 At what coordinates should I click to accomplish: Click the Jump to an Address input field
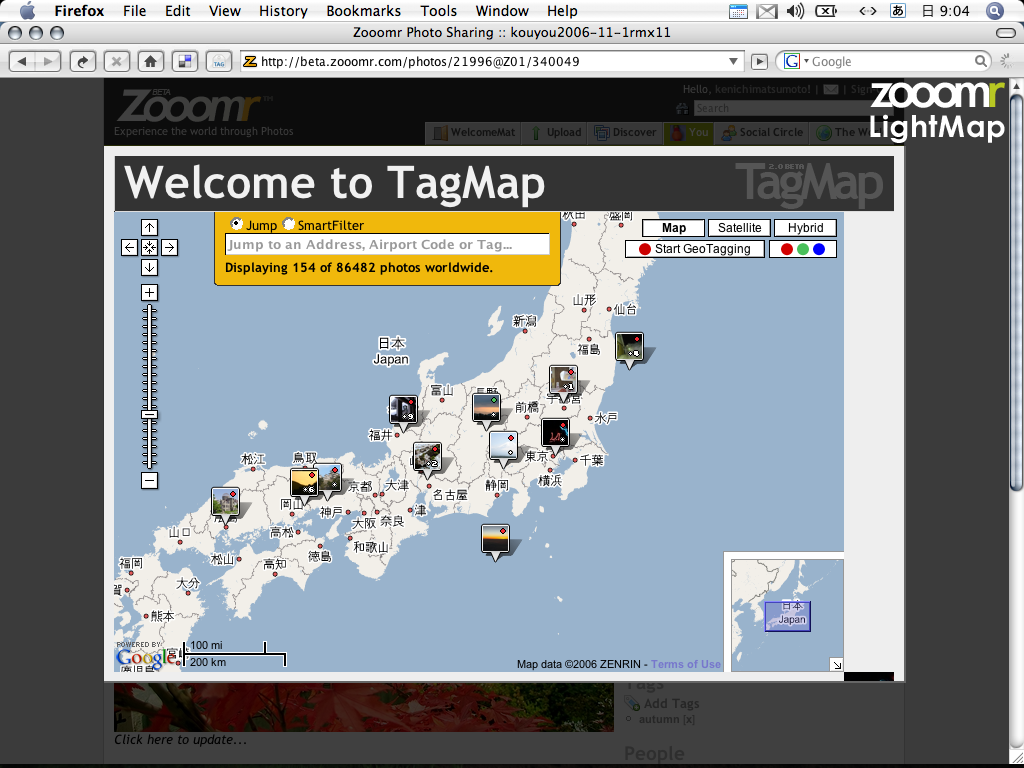coord(387,244)
